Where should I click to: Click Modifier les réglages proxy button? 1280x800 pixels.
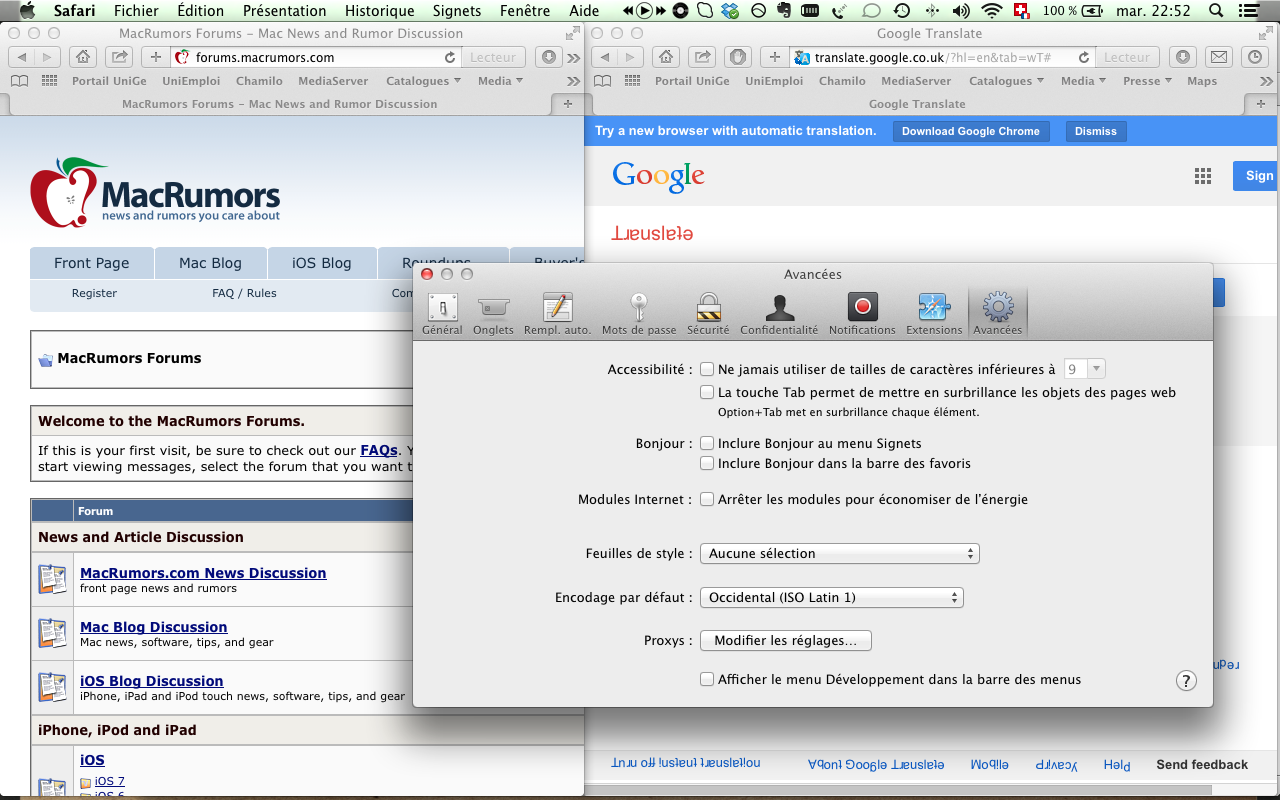pyautogui.click(x=786, y=640)
